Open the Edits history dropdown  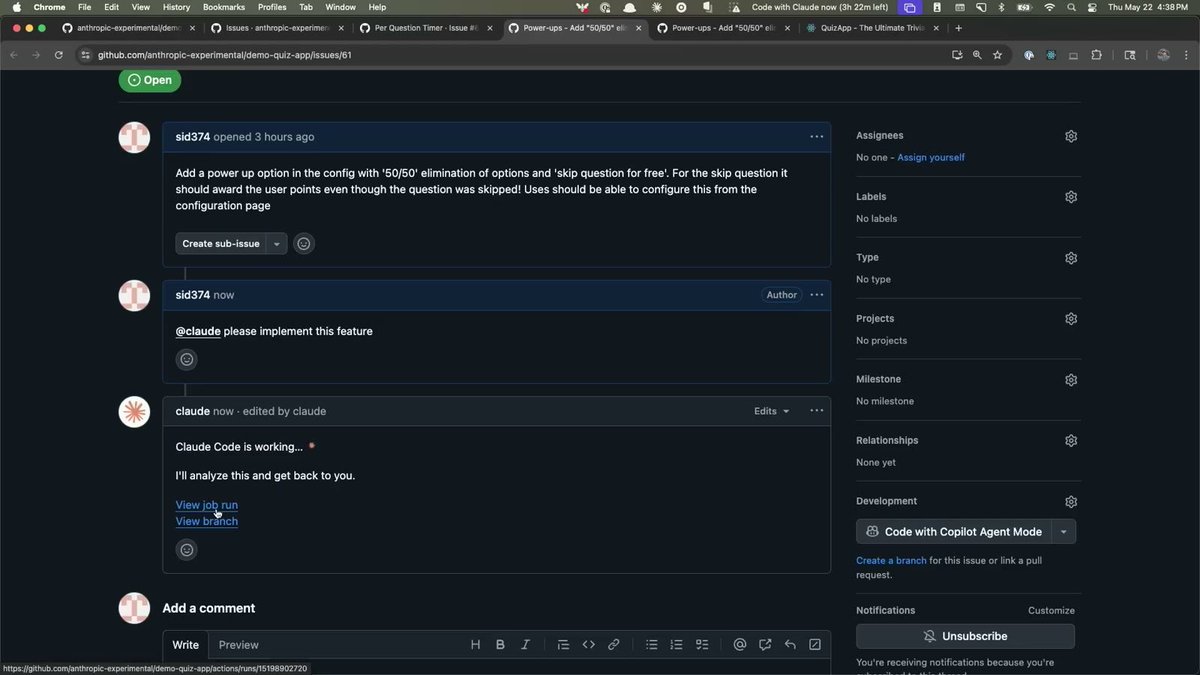771,411
